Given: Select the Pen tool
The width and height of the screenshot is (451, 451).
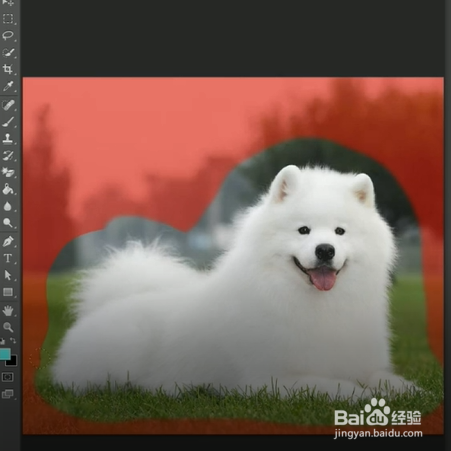Looking at the screenshot, I should point(8,241).
